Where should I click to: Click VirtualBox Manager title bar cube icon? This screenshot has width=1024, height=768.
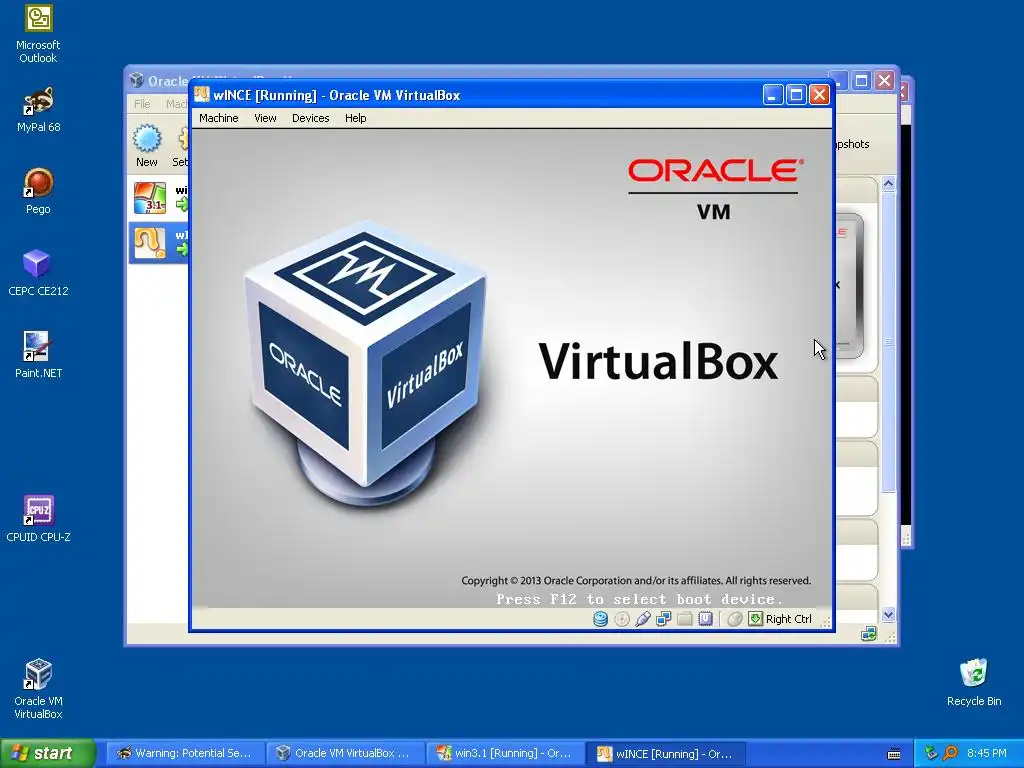[136, 80]
